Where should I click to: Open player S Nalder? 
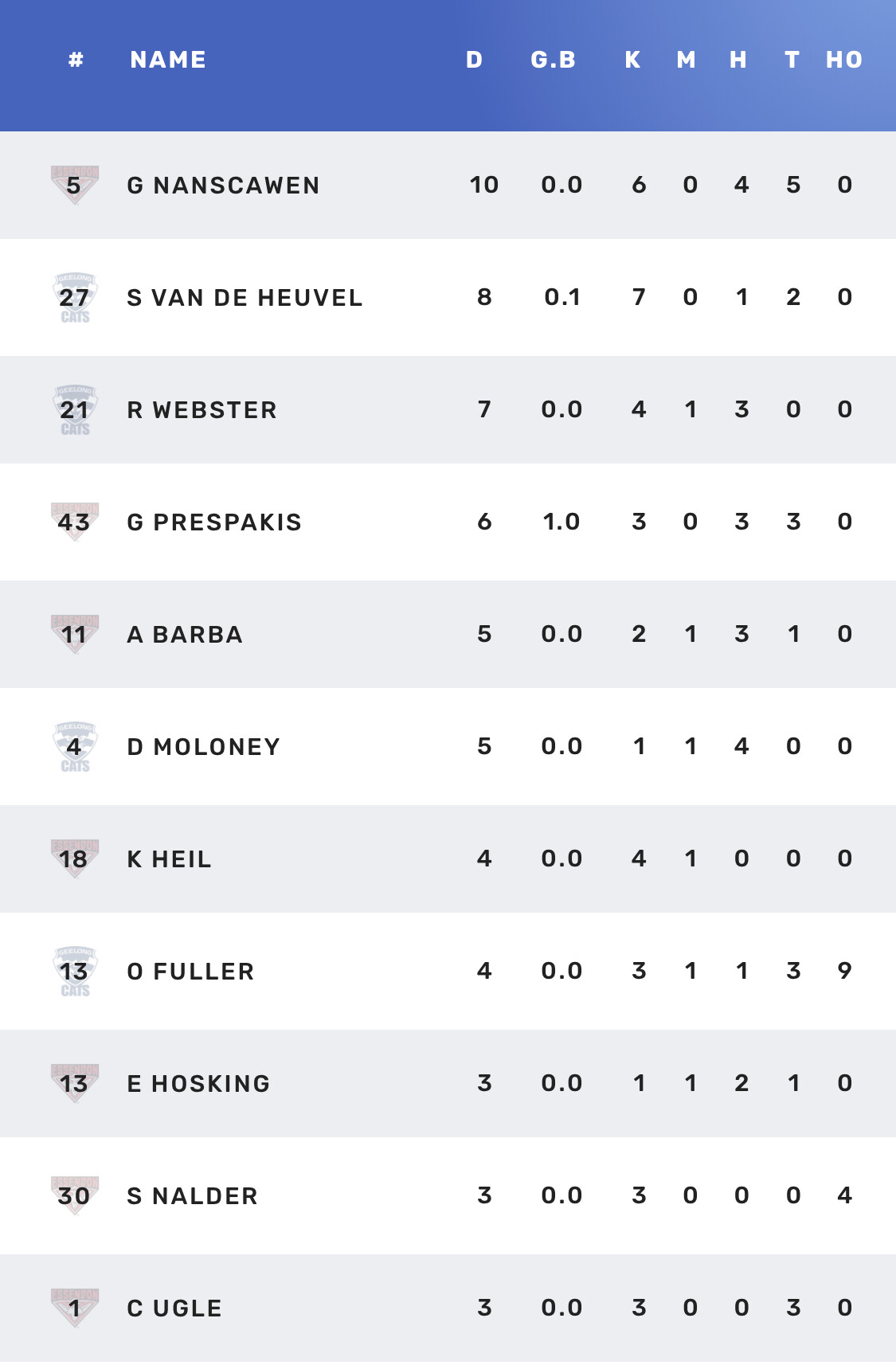pos(192,1196)
